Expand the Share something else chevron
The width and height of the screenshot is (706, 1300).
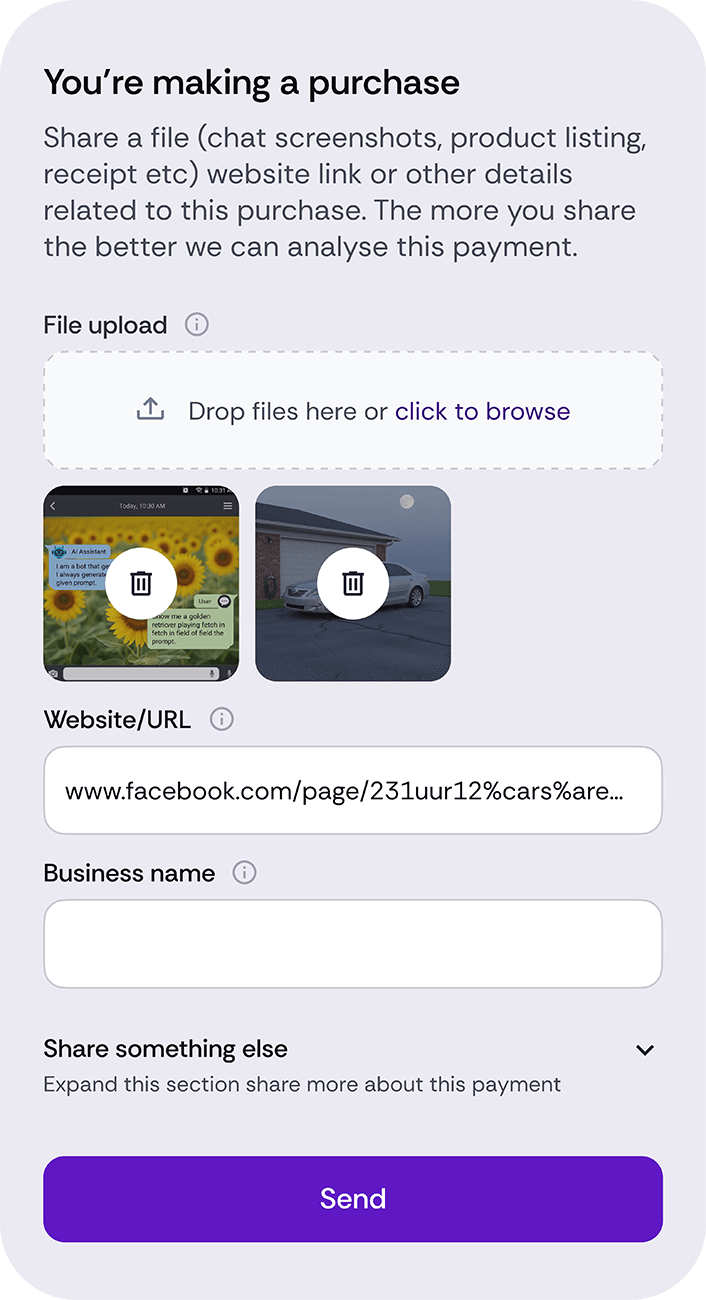[x=645, y=1050]
